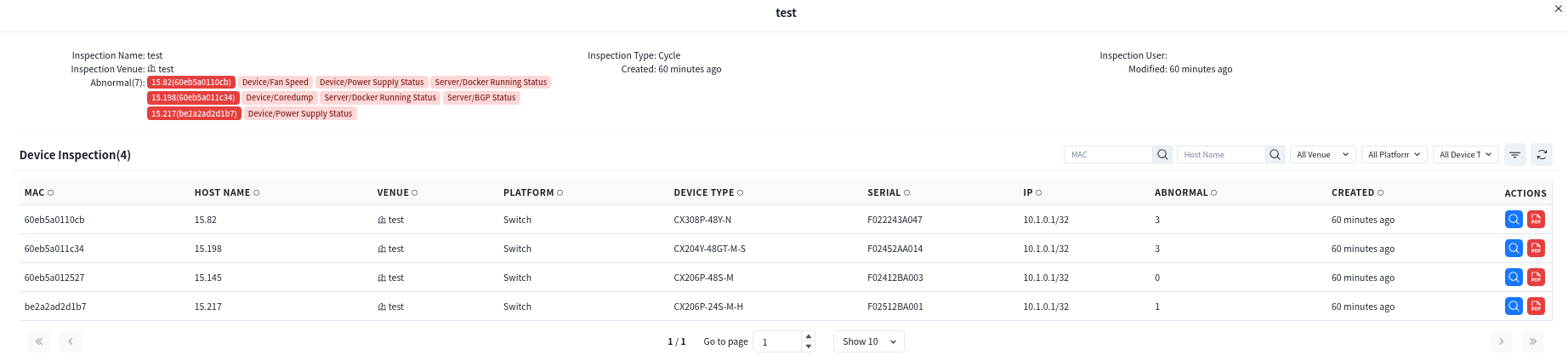This screenshot has height=361, width=1568.
Task: Select the 15.82(60eb5a0110cb) abnormal tag
Action: tap(191, 83)
